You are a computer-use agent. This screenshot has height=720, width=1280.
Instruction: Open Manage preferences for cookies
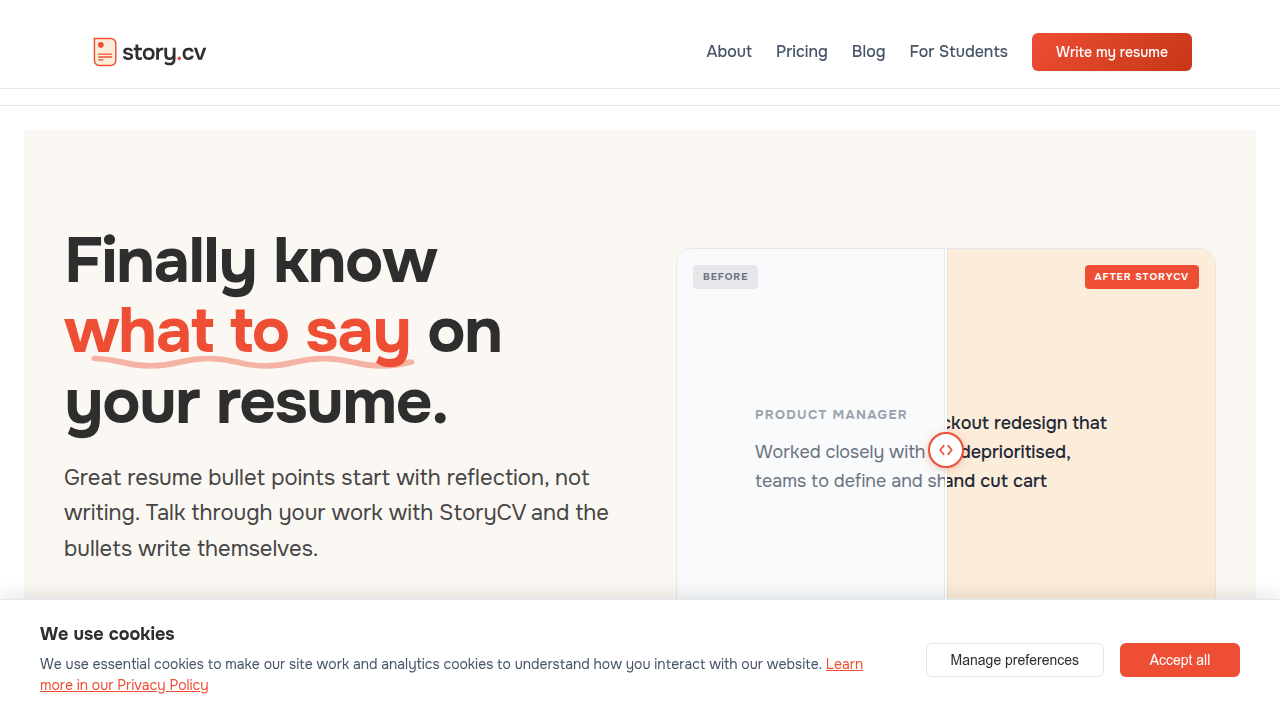tap(1015, 660)
